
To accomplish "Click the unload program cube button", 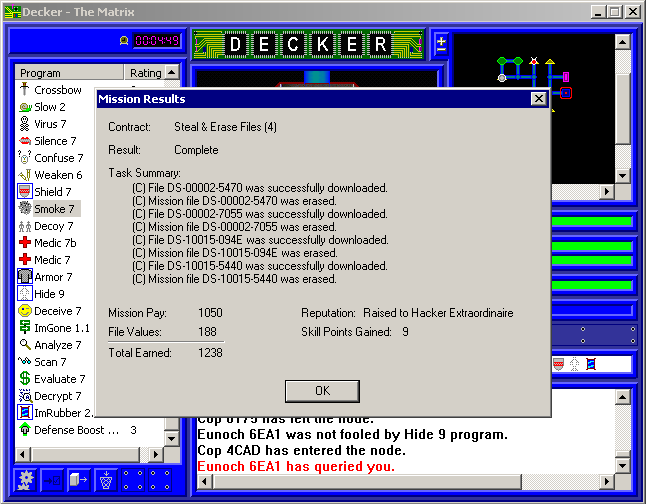I will [79, 480].
